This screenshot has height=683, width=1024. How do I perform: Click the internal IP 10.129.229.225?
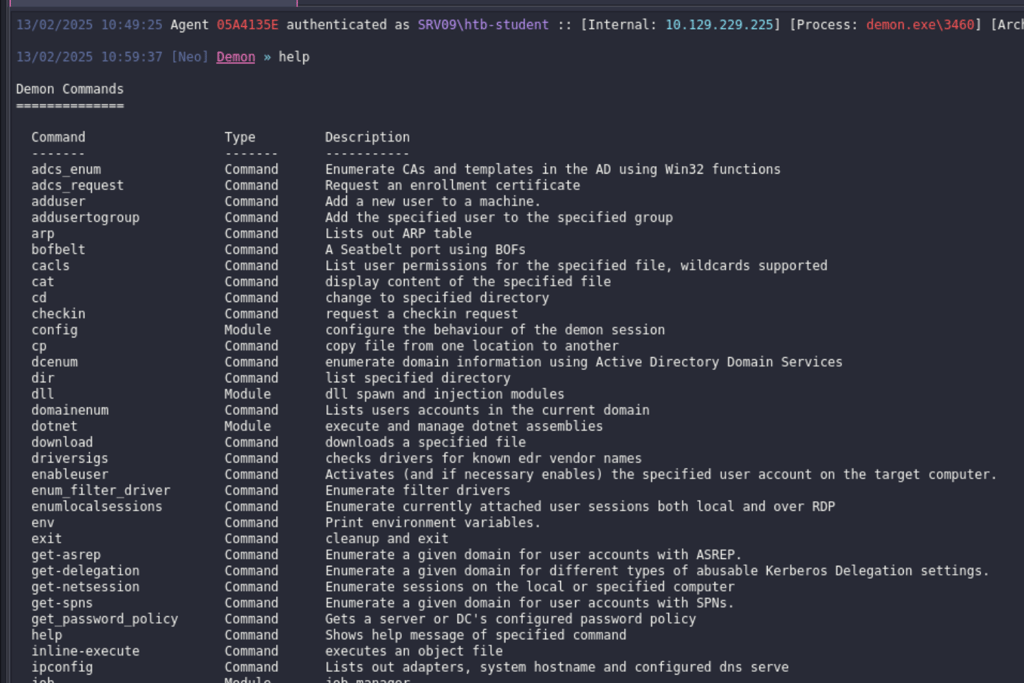[719, 25]
